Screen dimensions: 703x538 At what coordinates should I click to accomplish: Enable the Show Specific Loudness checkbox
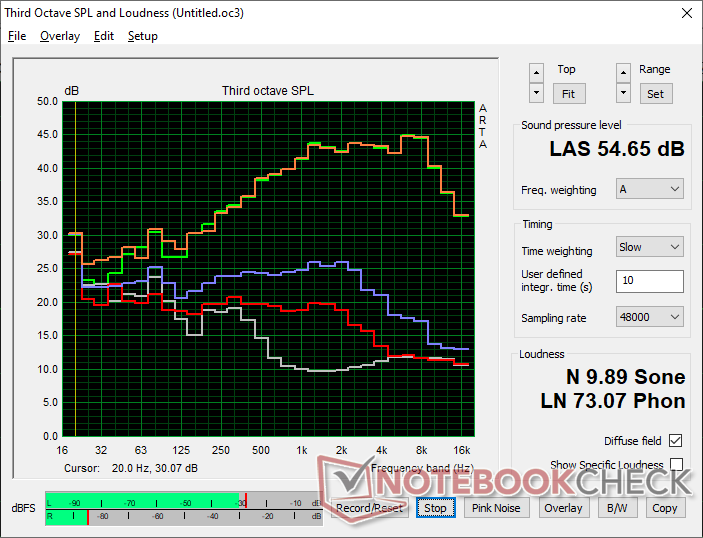tap(677, 465)
